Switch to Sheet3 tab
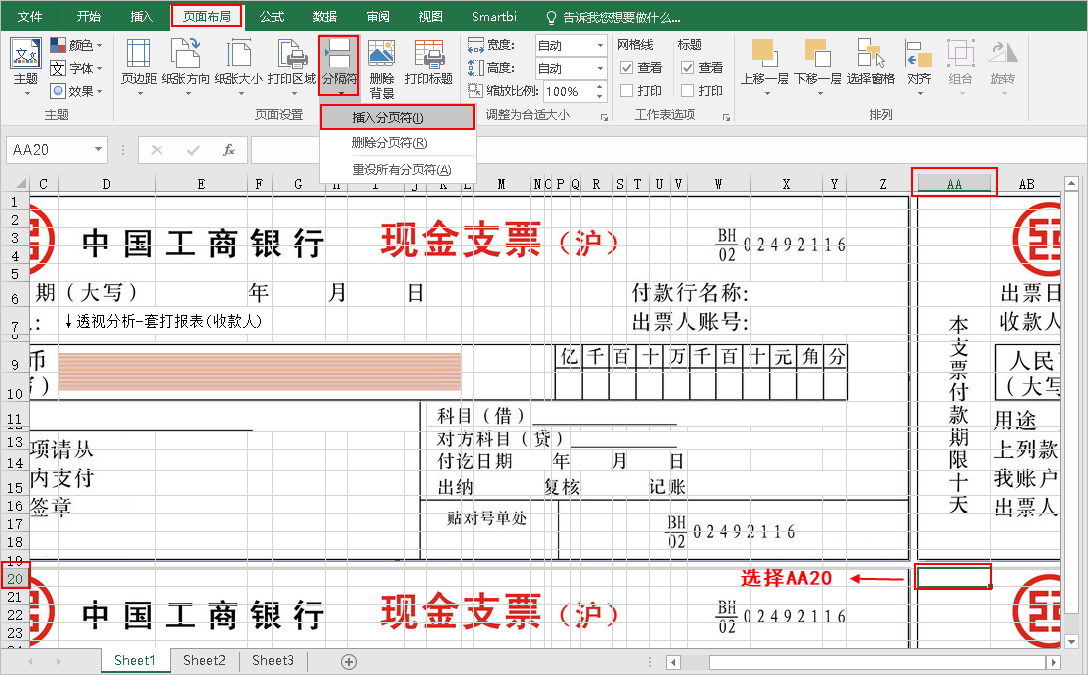The width and height of the screenshot is (1088, 675). point(273,660)
